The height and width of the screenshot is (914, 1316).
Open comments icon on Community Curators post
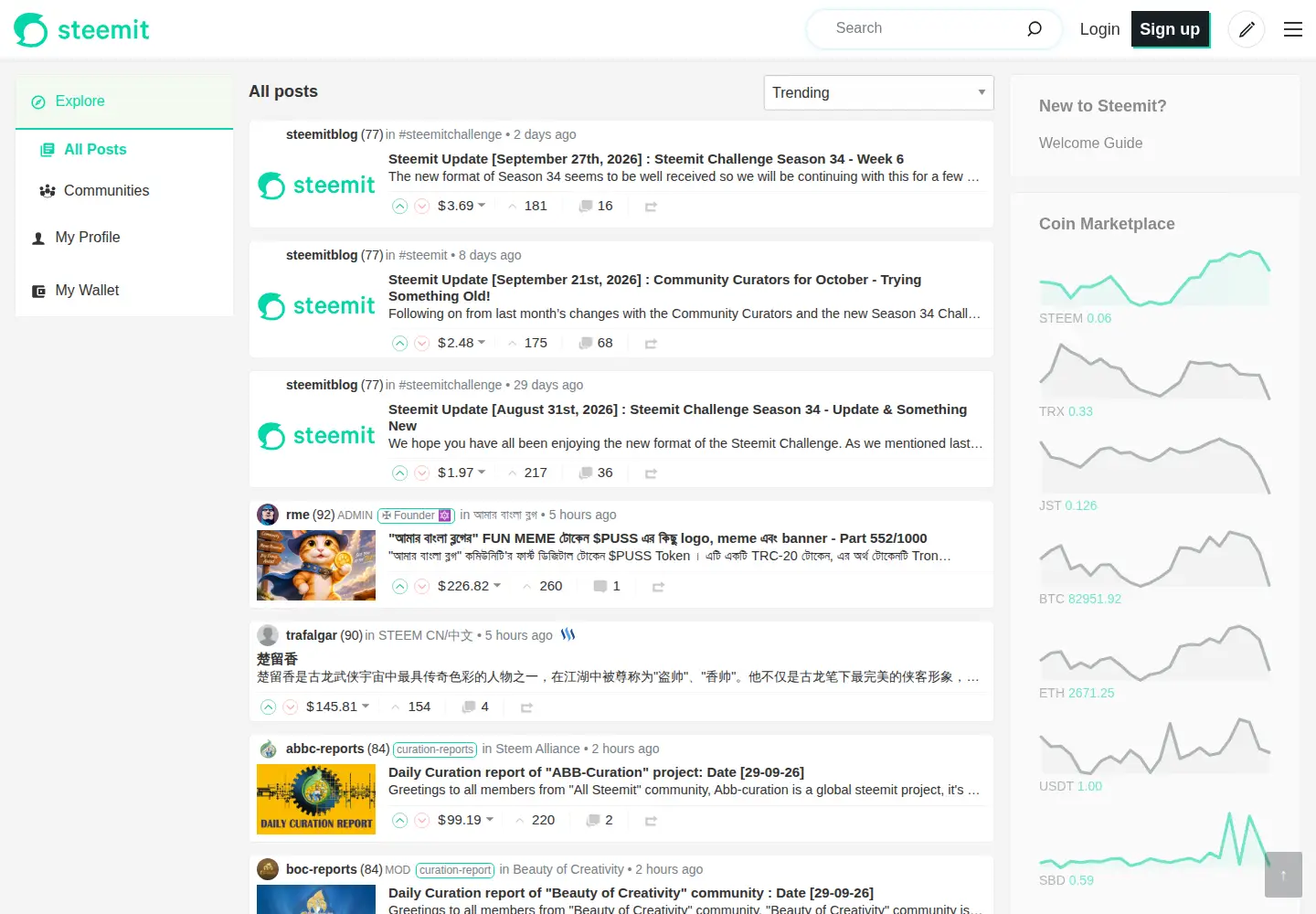[586, 344]
